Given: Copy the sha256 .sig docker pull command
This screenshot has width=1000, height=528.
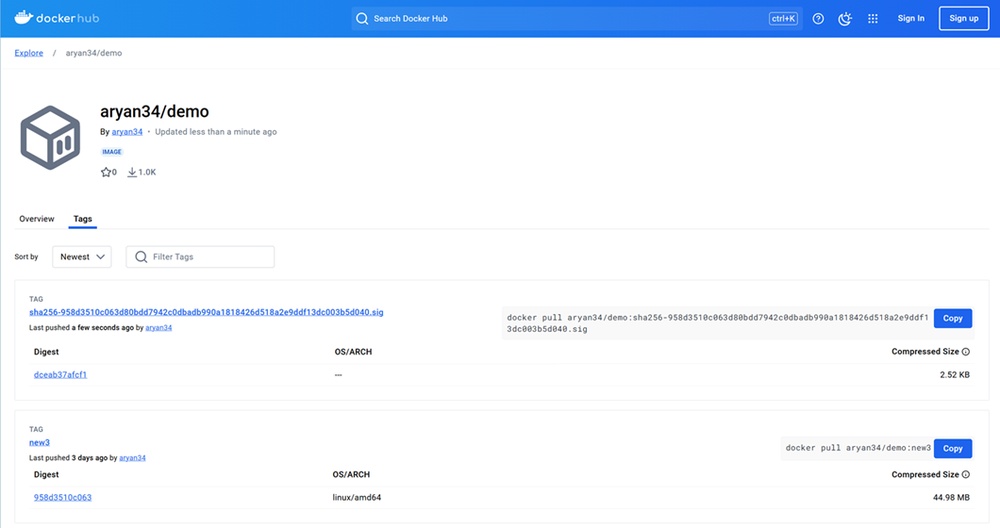Looking at the screenshot, I should point(953,318).
